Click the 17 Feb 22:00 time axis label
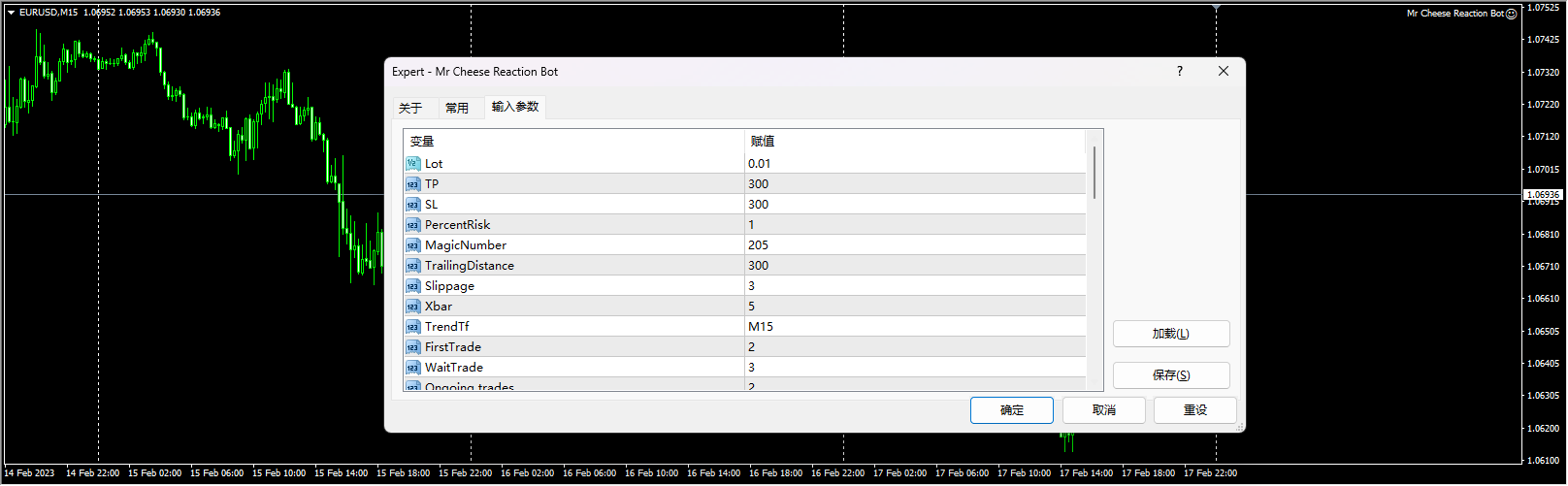The image size is (1568, 486). coord(1210,473)
